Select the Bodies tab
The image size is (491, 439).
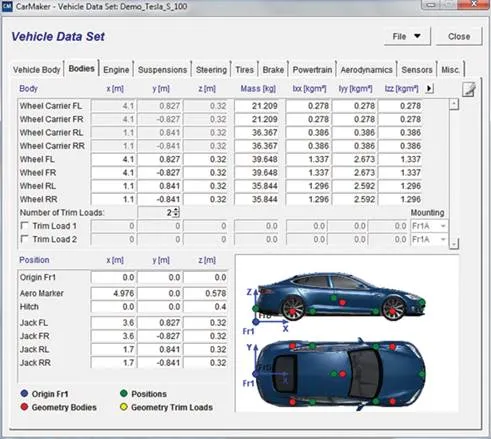pyautogui.click(x=82, y=68)
